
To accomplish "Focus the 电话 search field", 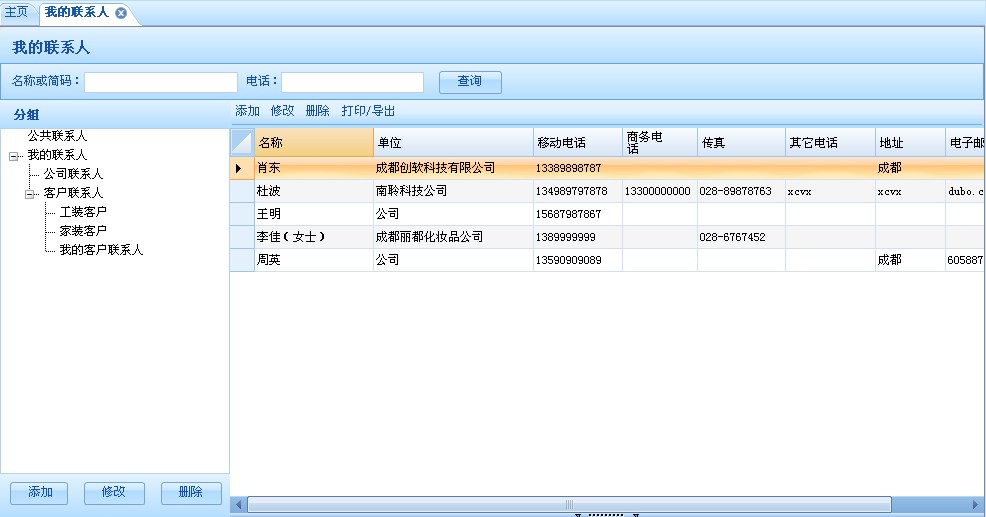I will 352,82.
